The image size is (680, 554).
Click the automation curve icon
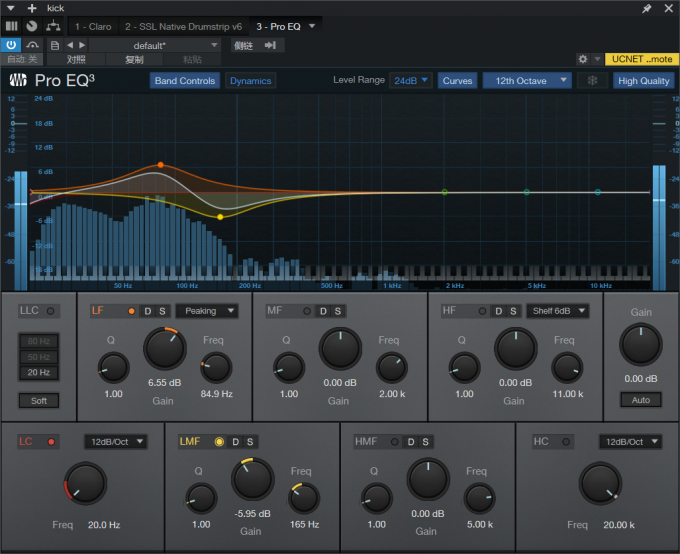coord(33,45)
